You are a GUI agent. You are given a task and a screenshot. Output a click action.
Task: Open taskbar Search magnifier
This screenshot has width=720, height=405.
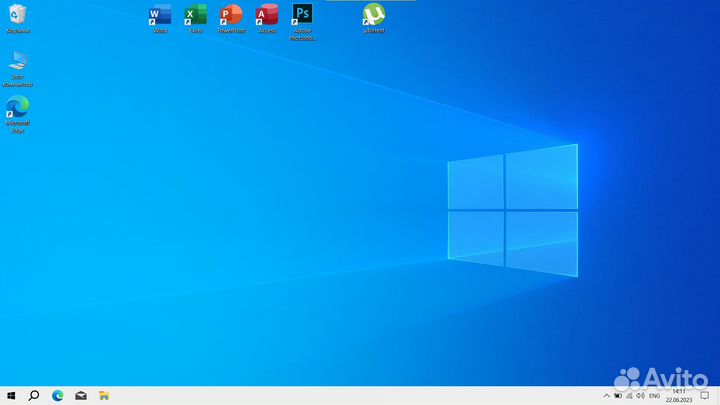tap(34, 395)
